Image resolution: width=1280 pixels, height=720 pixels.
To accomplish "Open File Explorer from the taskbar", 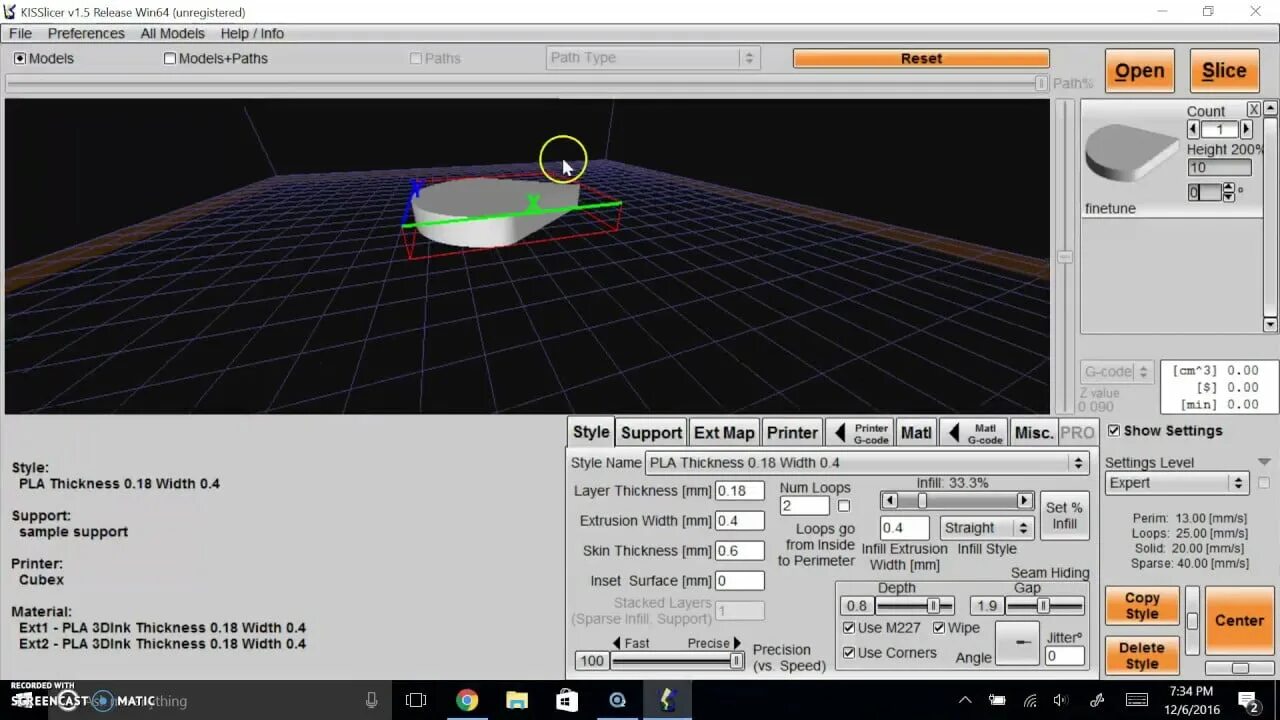I will pyautogui.click(x=516, y=700).
